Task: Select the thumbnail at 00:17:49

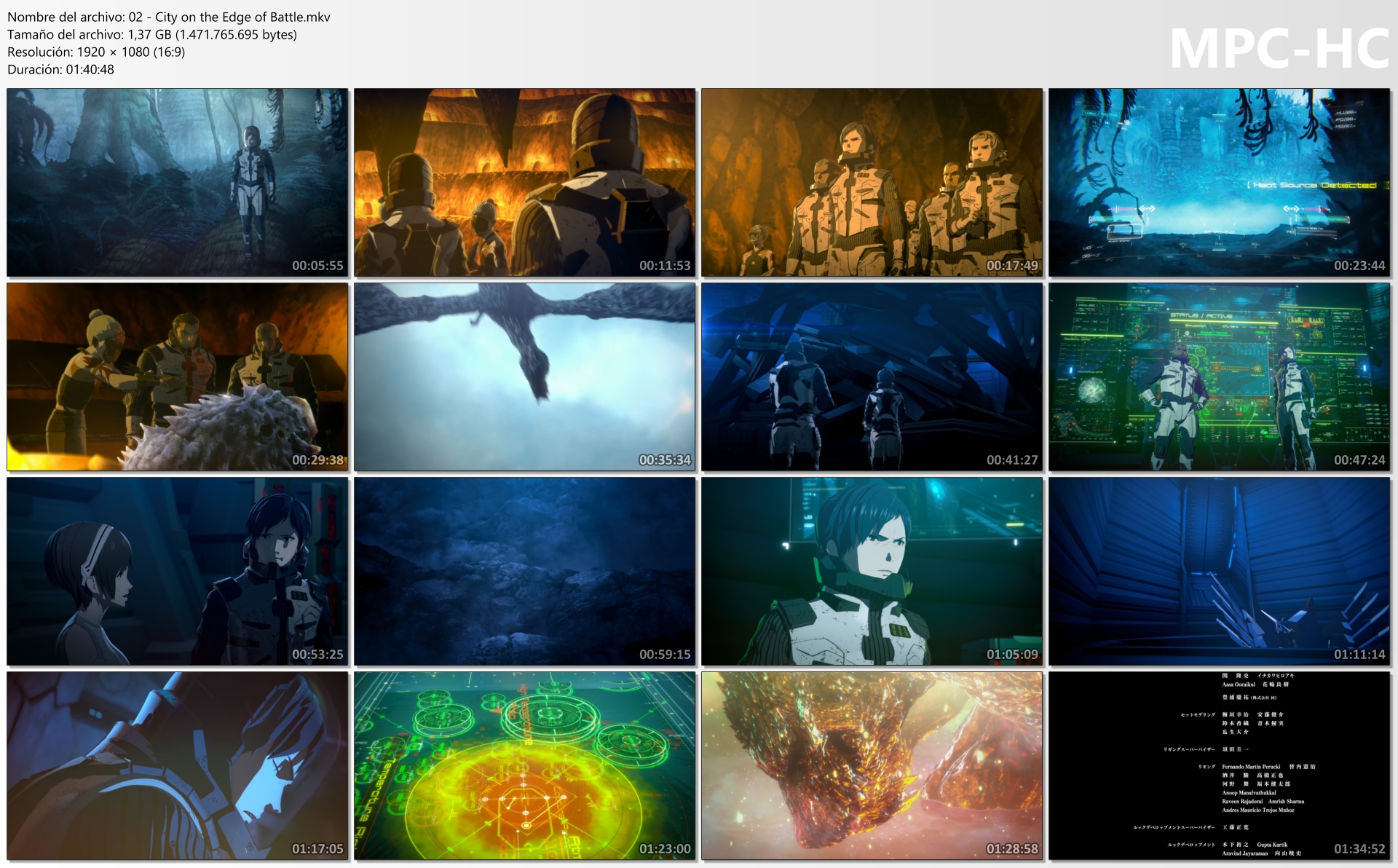Action: [x=872, y=183]
